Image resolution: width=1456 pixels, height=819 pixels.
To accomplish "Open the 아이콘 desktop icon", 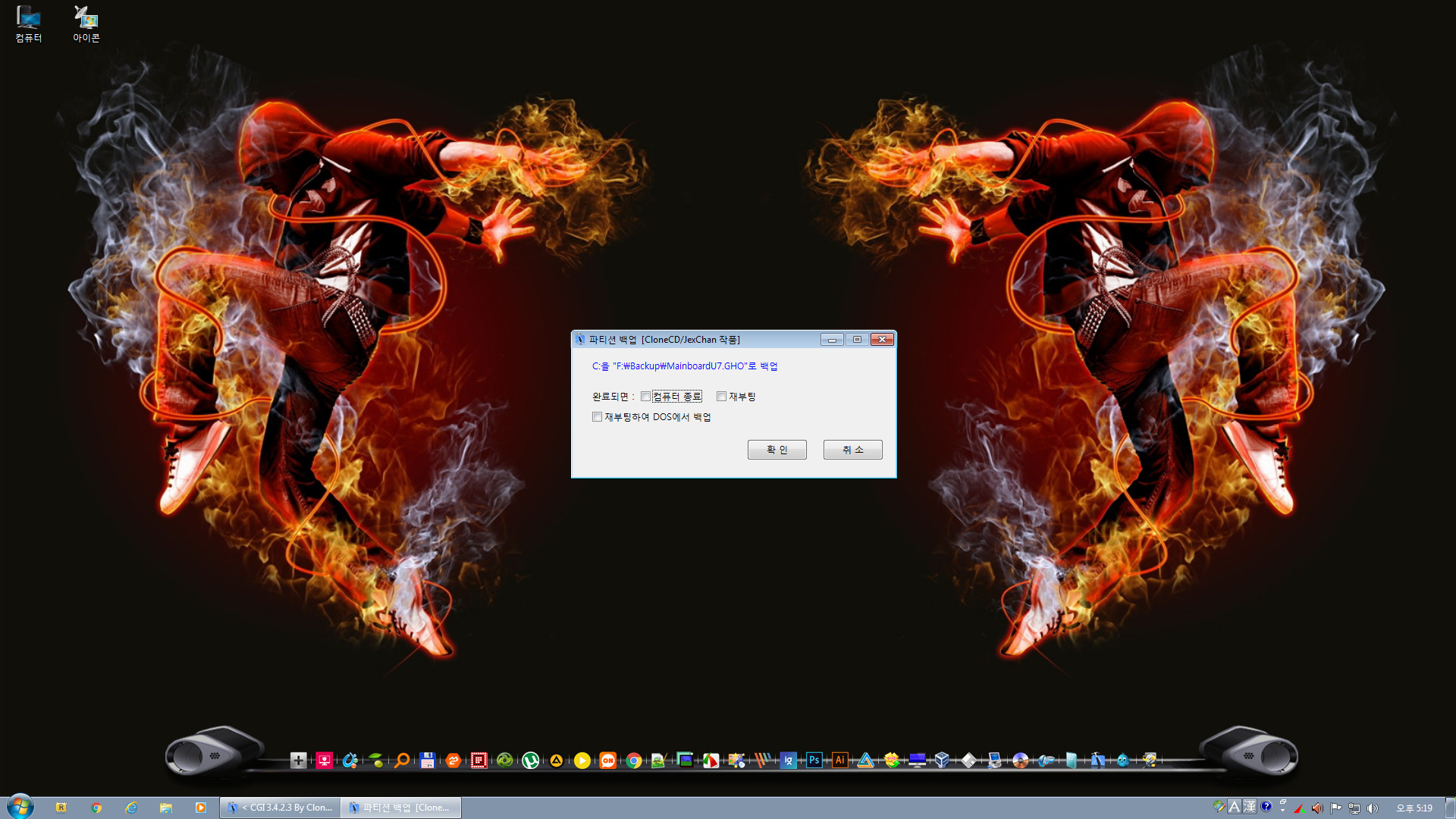I will (86, 24).
